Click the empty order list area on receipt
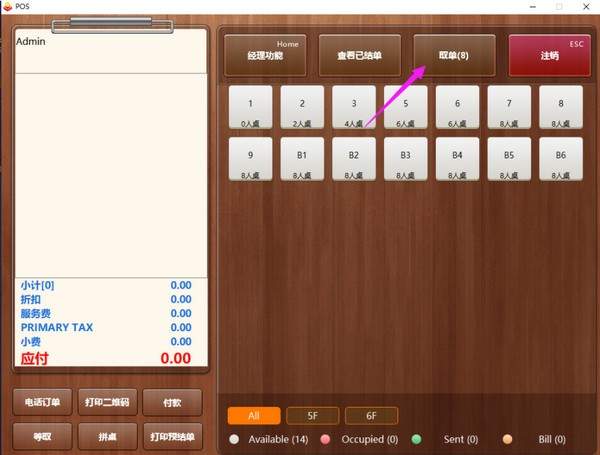The width and height of the screenshot is (600, 455). (111, 175)
